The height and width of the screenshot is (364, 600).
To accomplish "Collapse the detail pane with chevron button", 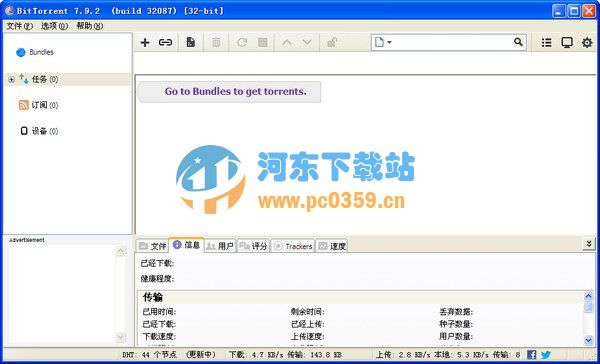I will tap(589, 243).
